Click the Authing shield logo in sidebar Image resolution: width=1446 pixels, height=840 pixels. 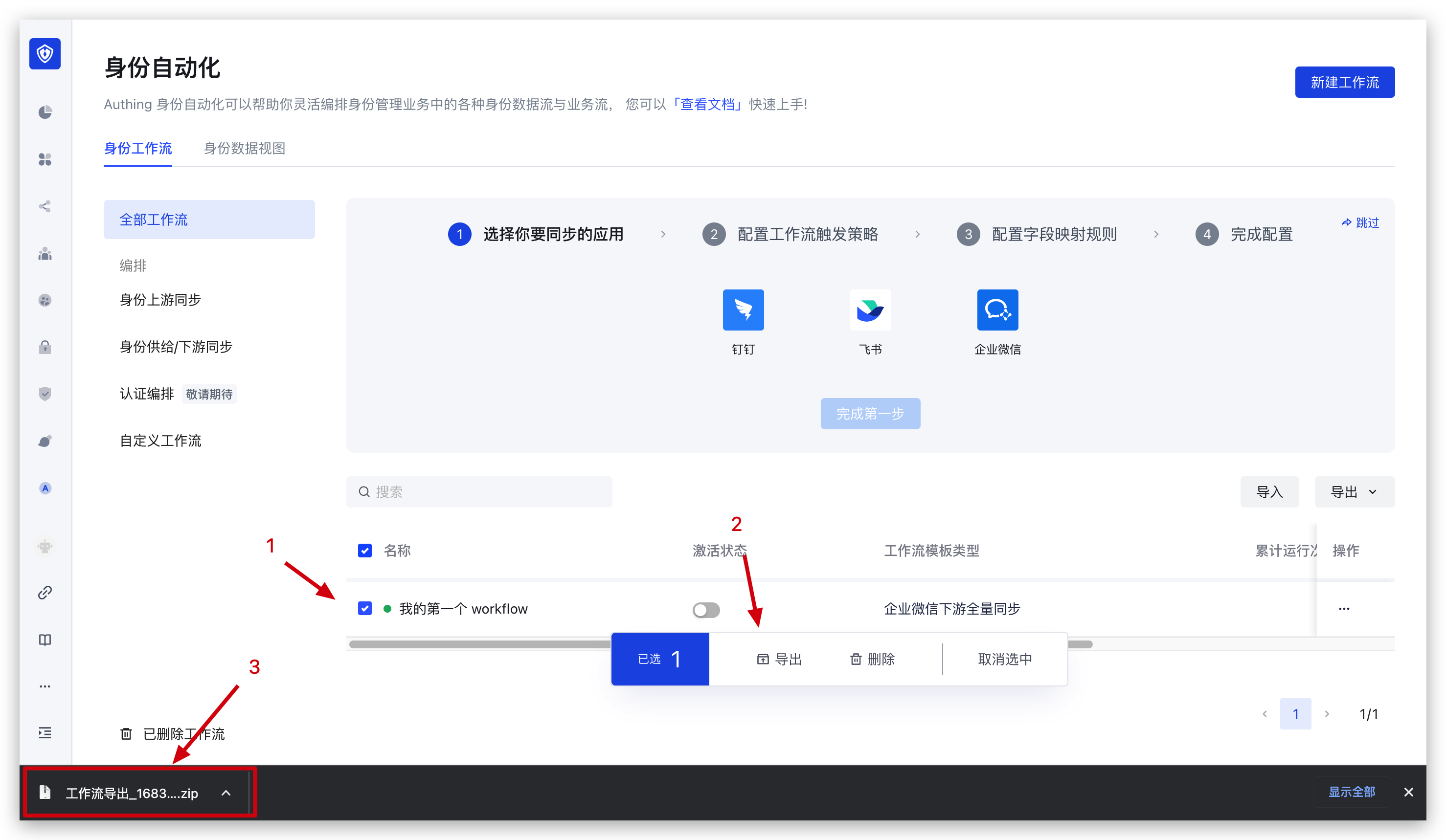click(x=45, y=54)
